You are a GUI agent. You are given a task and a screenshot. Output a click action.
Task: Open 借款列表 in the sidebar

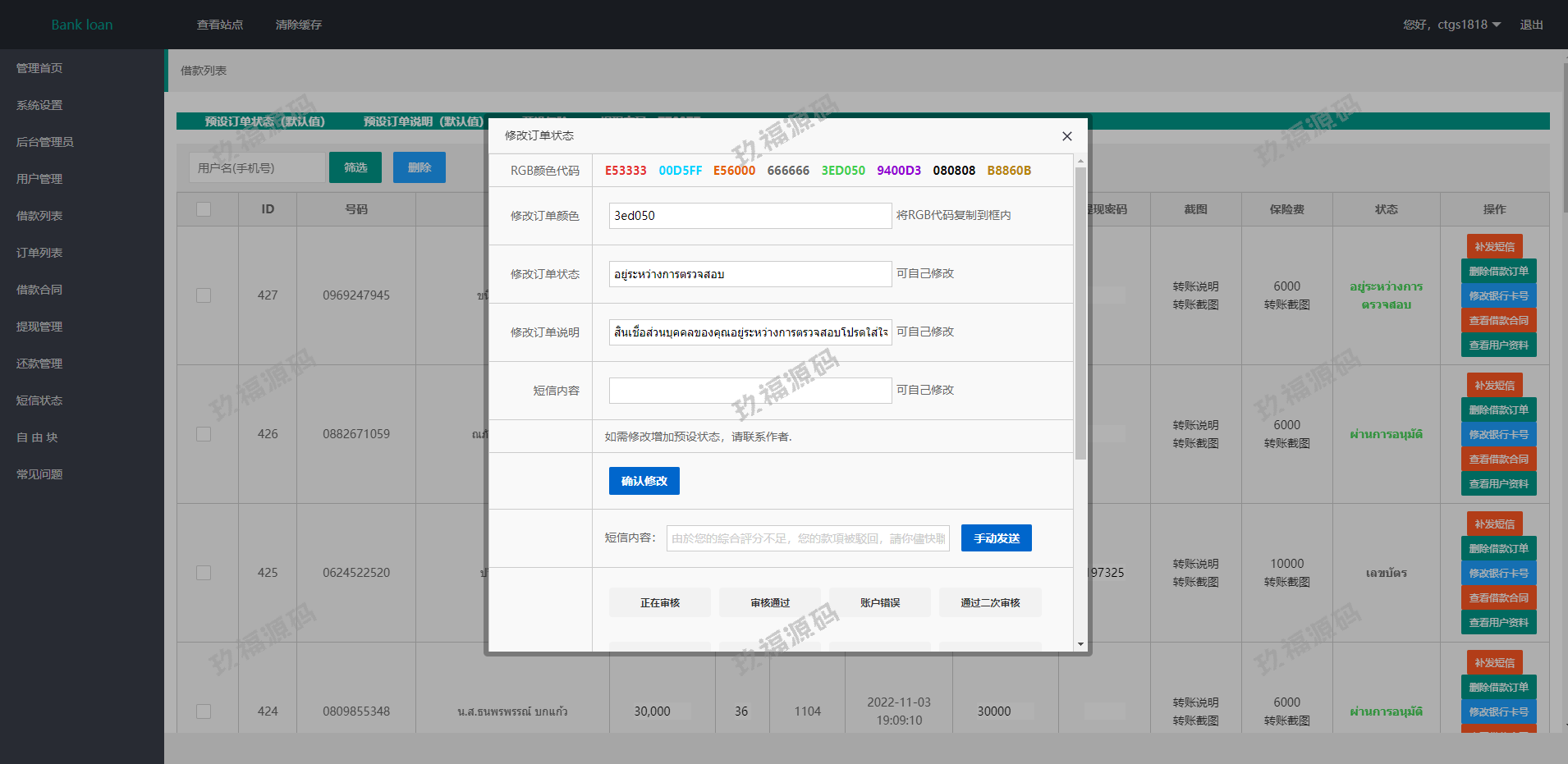click(39, 216)
